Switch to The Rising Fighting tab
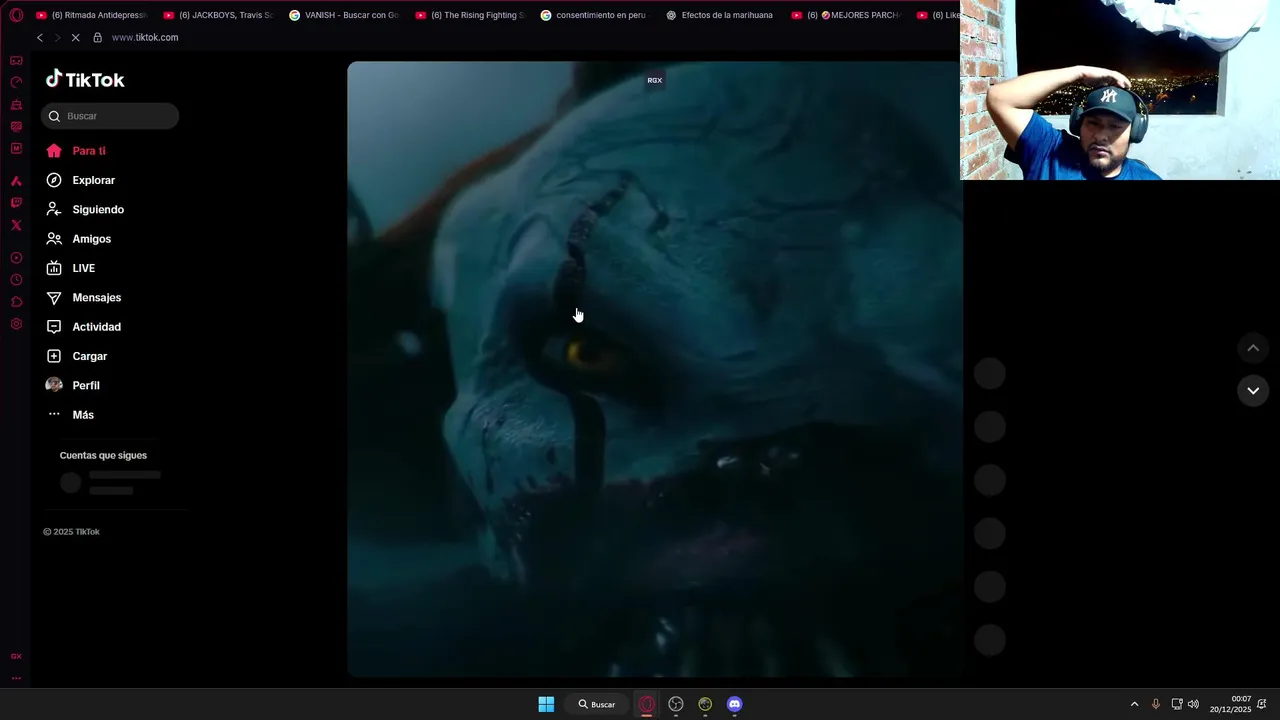The height and width of the screenshot is (720, 1280). coord(470,15)
